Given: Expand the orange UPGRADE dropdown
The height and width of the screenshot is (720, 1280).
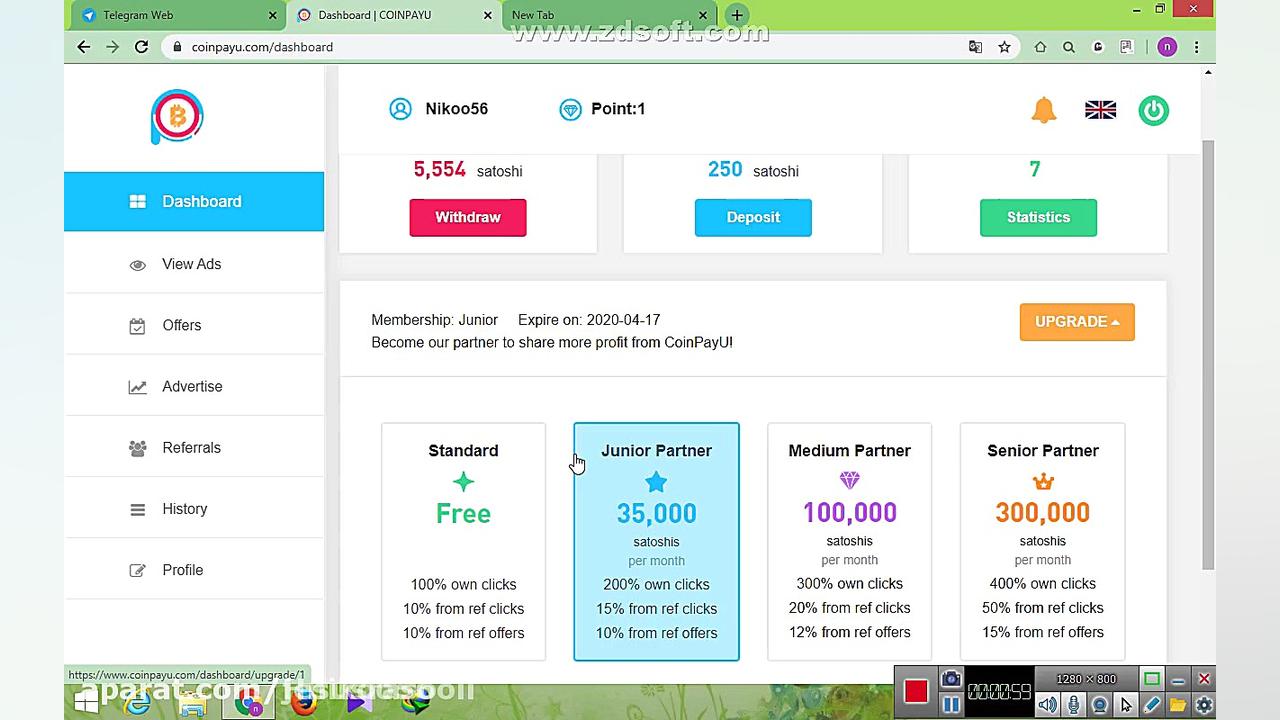Looking at the screenshot, I should [x=1077, y=322].
